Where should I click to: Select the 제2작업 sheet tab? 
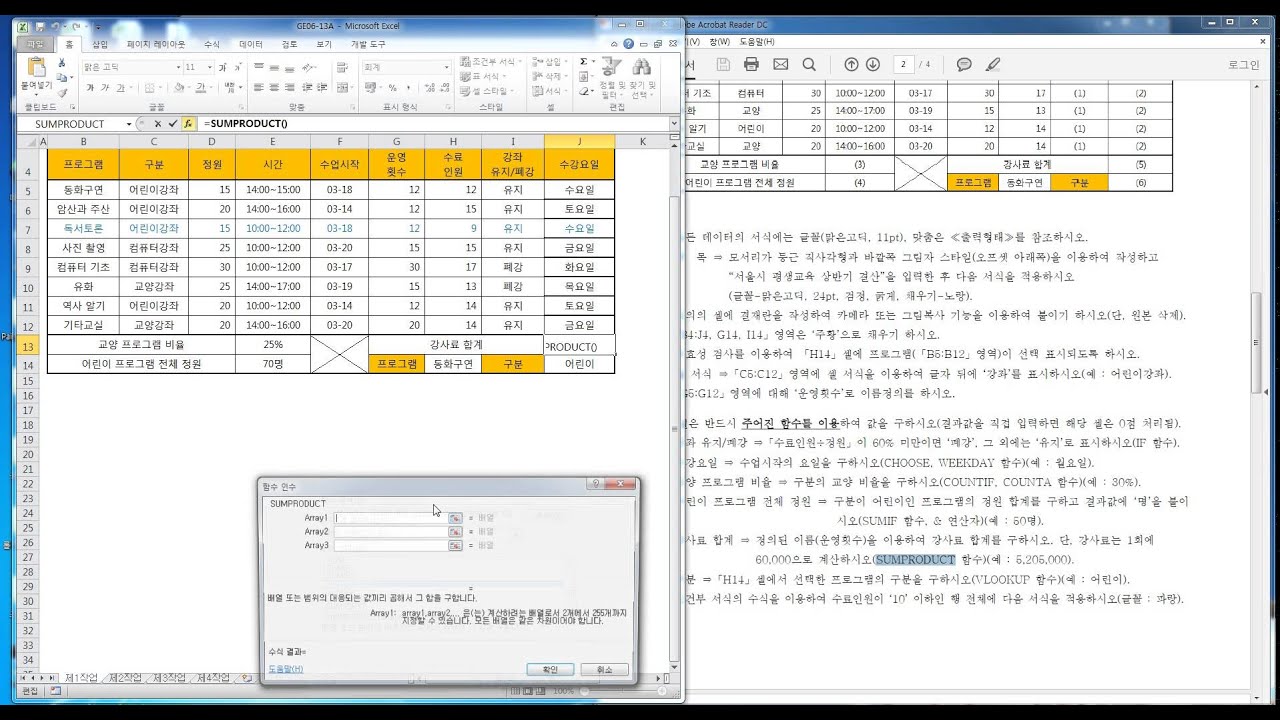[126, 677]
